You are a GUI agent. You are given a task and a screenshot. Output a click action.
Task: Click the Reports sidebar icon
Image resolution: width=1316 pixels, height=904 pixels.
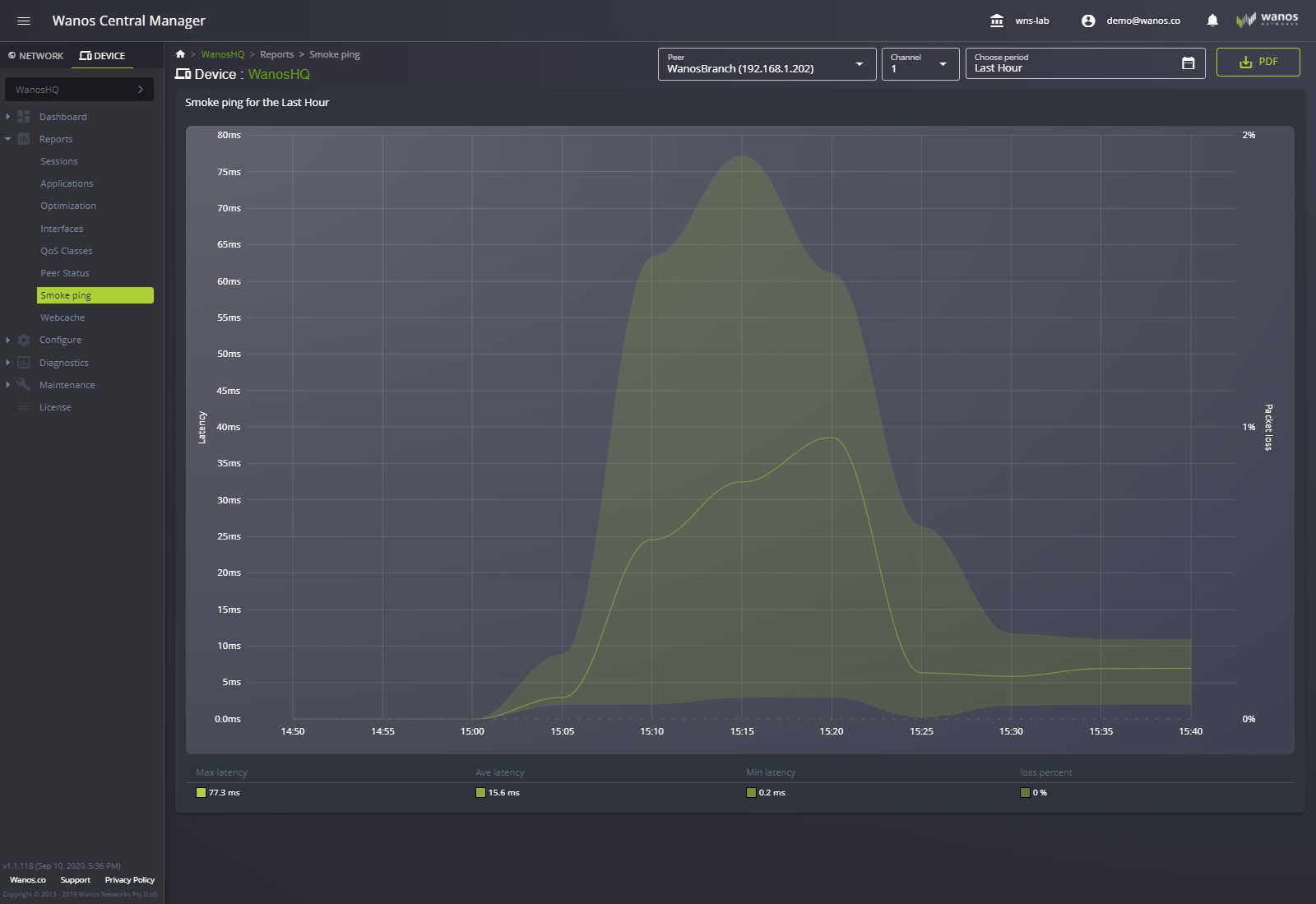tap(24, 139)
